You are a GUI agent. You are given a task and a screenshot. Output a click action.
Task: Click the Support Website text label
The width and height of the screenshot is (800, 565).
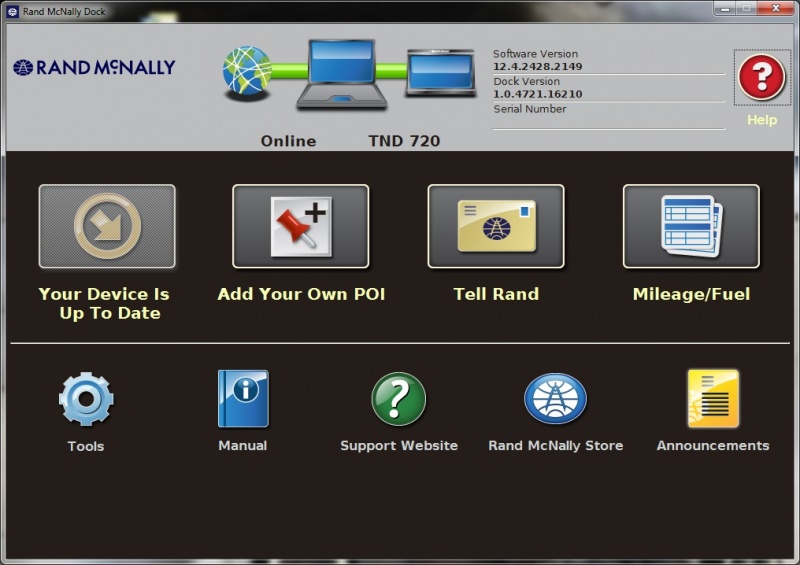399,446
